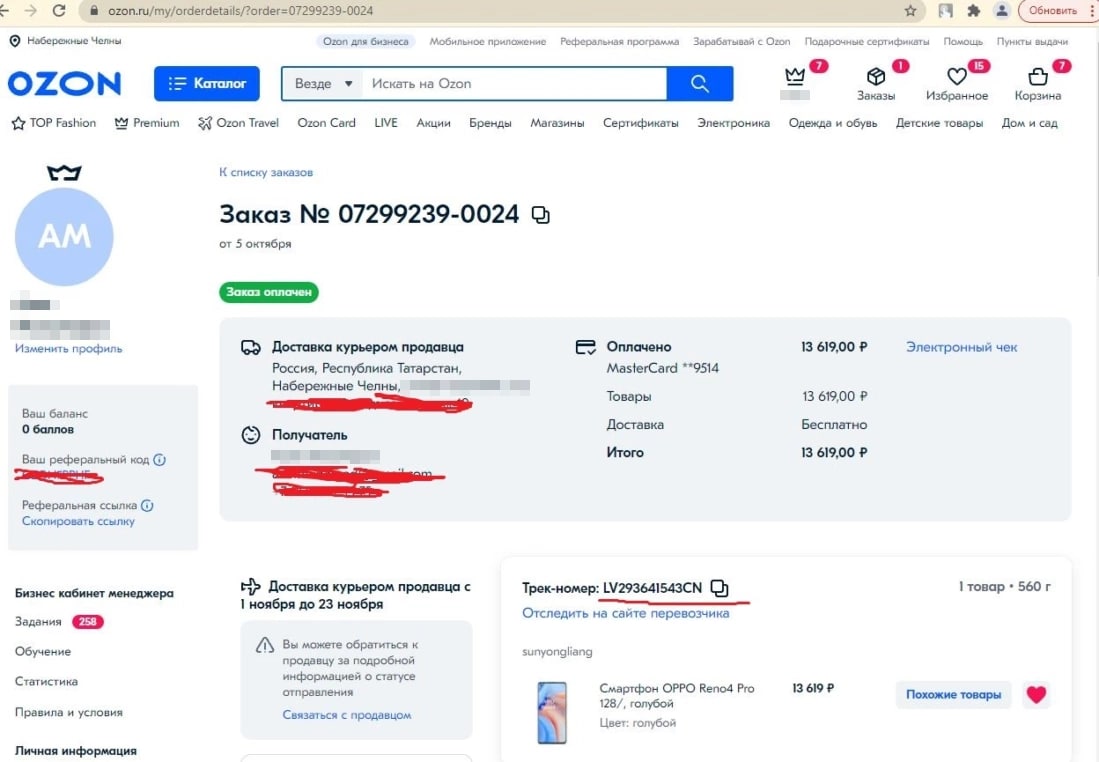Image resolution: width=1099 pixels, height=762 pixels.
Task: Focus the Искать на Ozon search field
Action: (514, 83)
